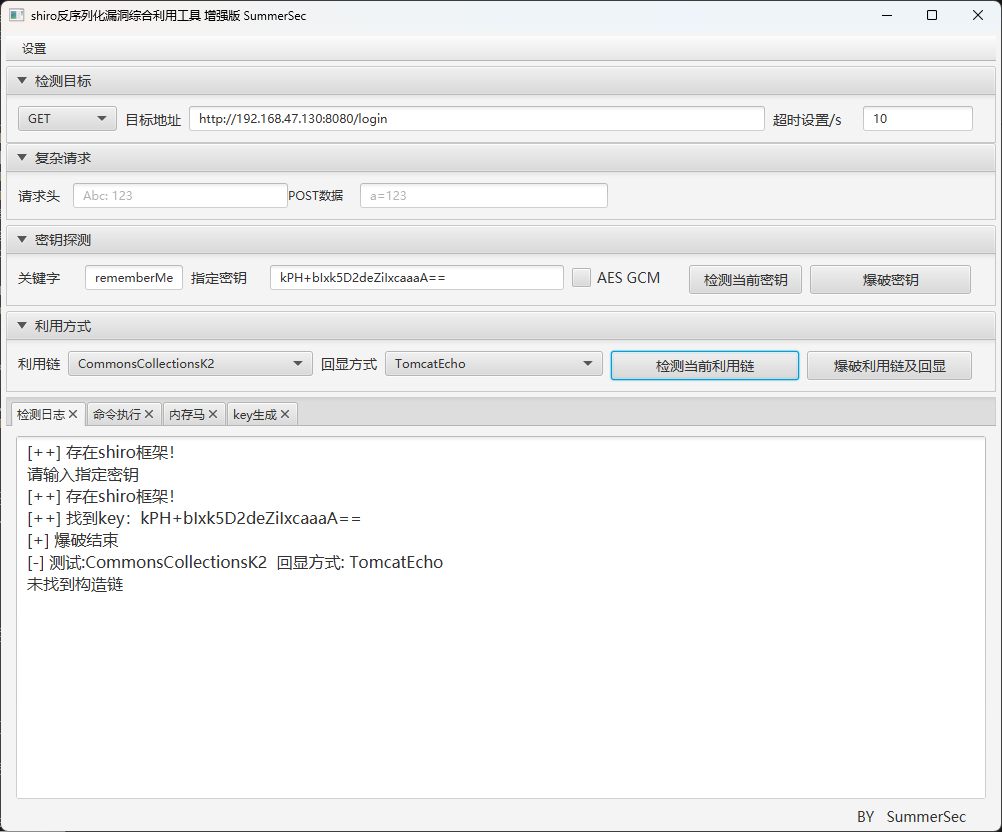The height and width of the screenshot is (832, 1002).
Task: Close the 内存马 tab via X icon
Action: pyautogui.click(x=213, y=414)
